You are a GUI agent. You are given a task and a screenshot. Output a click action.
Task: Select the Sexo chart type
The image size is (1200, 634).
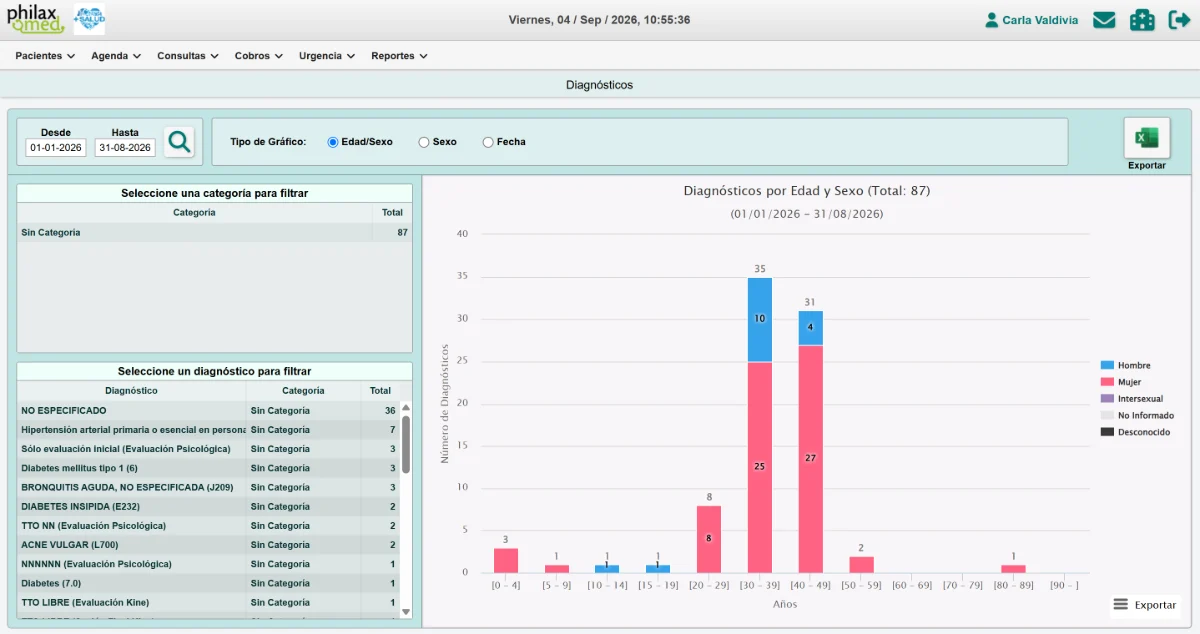click(424, 142)
